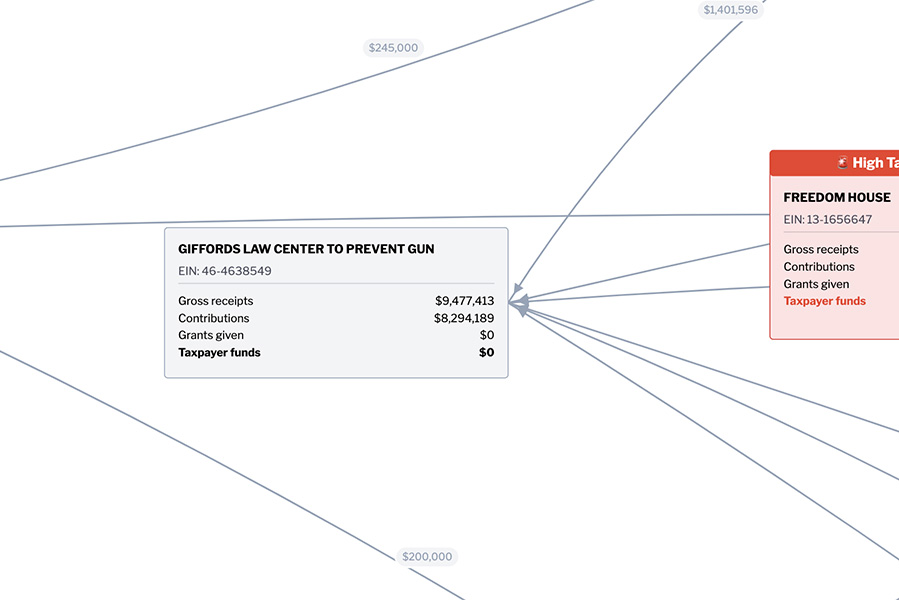The image size is (899, 600).
Task: Click the arrowhead pointing at Giffords node
Action: 519,302
